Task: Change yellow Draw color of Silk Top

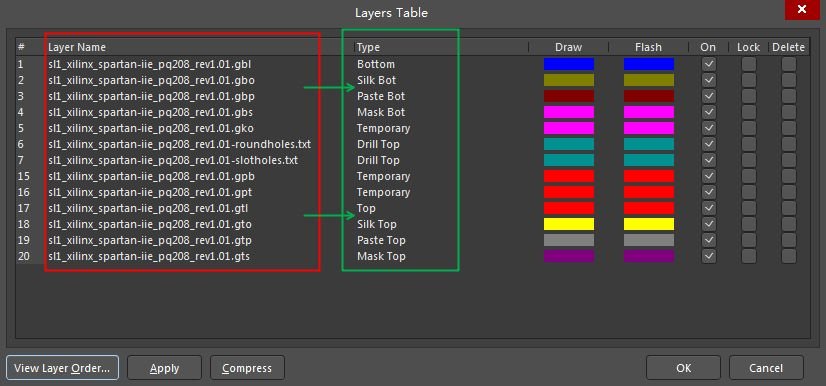Action: (569, 224)
